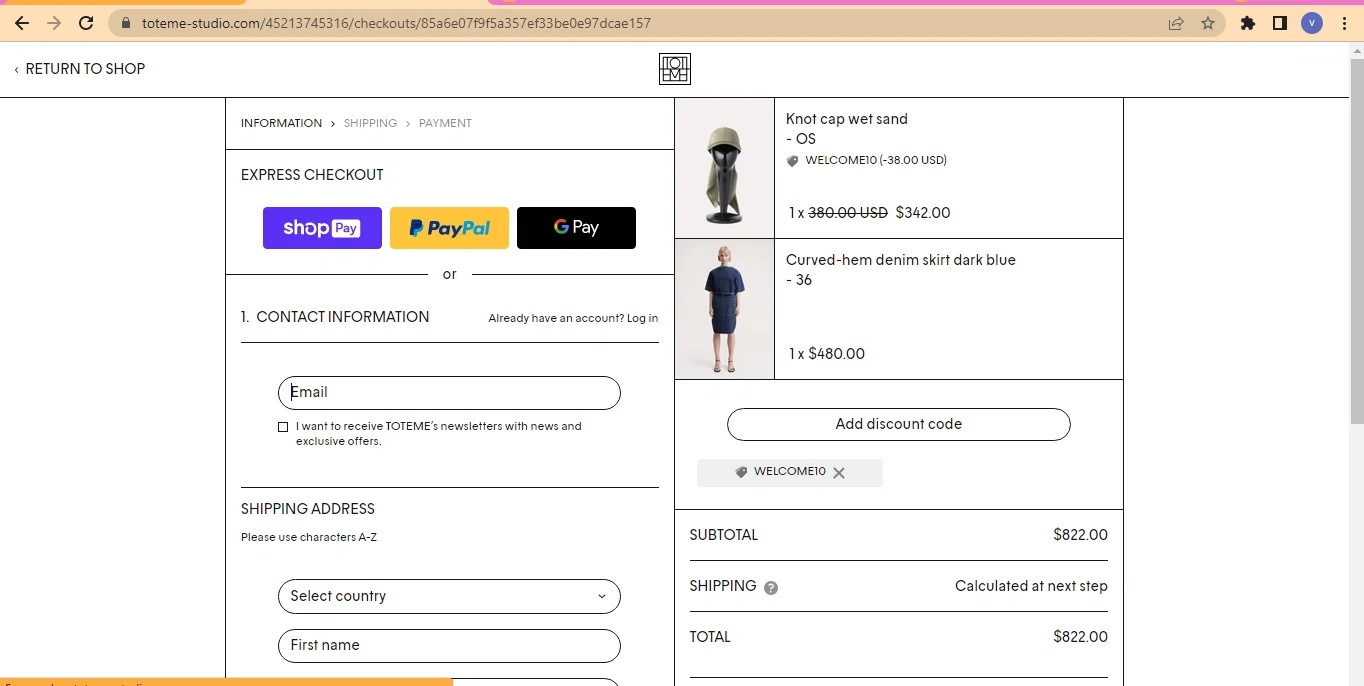Pay with Shop Pay

tap(322, 228)
